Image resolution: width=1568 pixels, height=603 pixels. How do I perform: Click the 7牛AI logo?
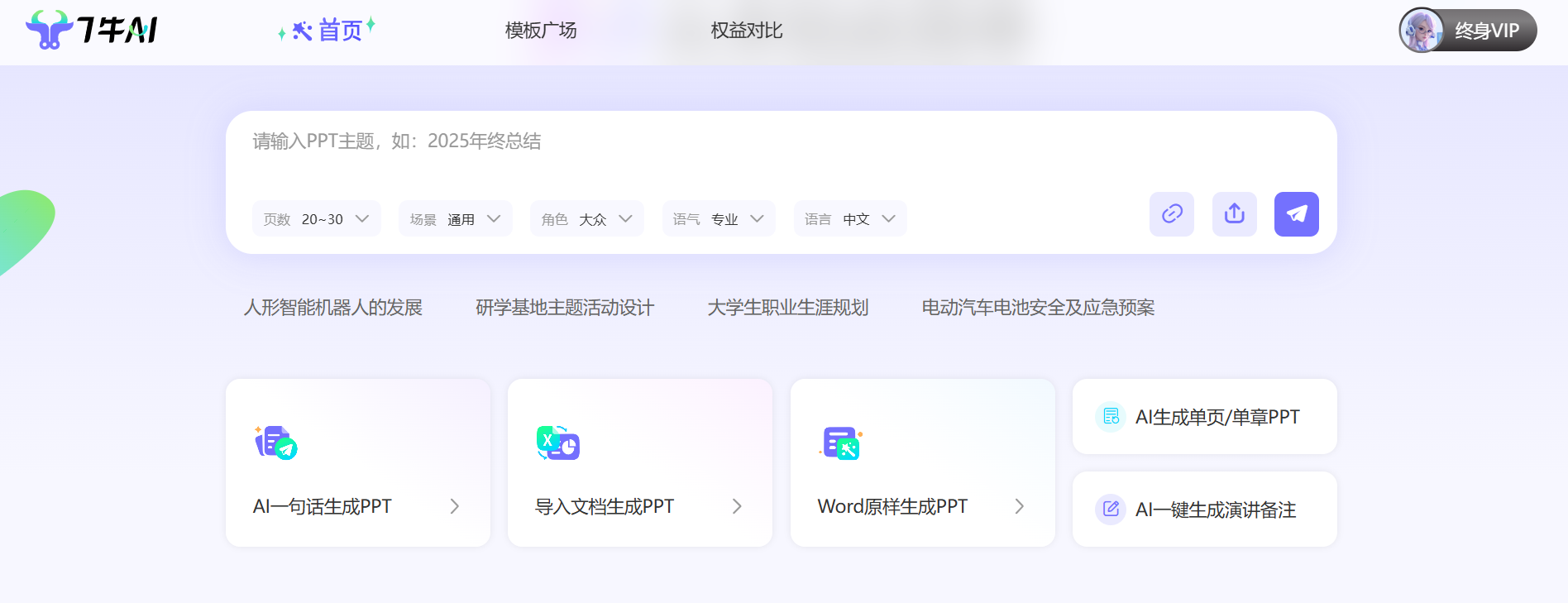(91, 30)
